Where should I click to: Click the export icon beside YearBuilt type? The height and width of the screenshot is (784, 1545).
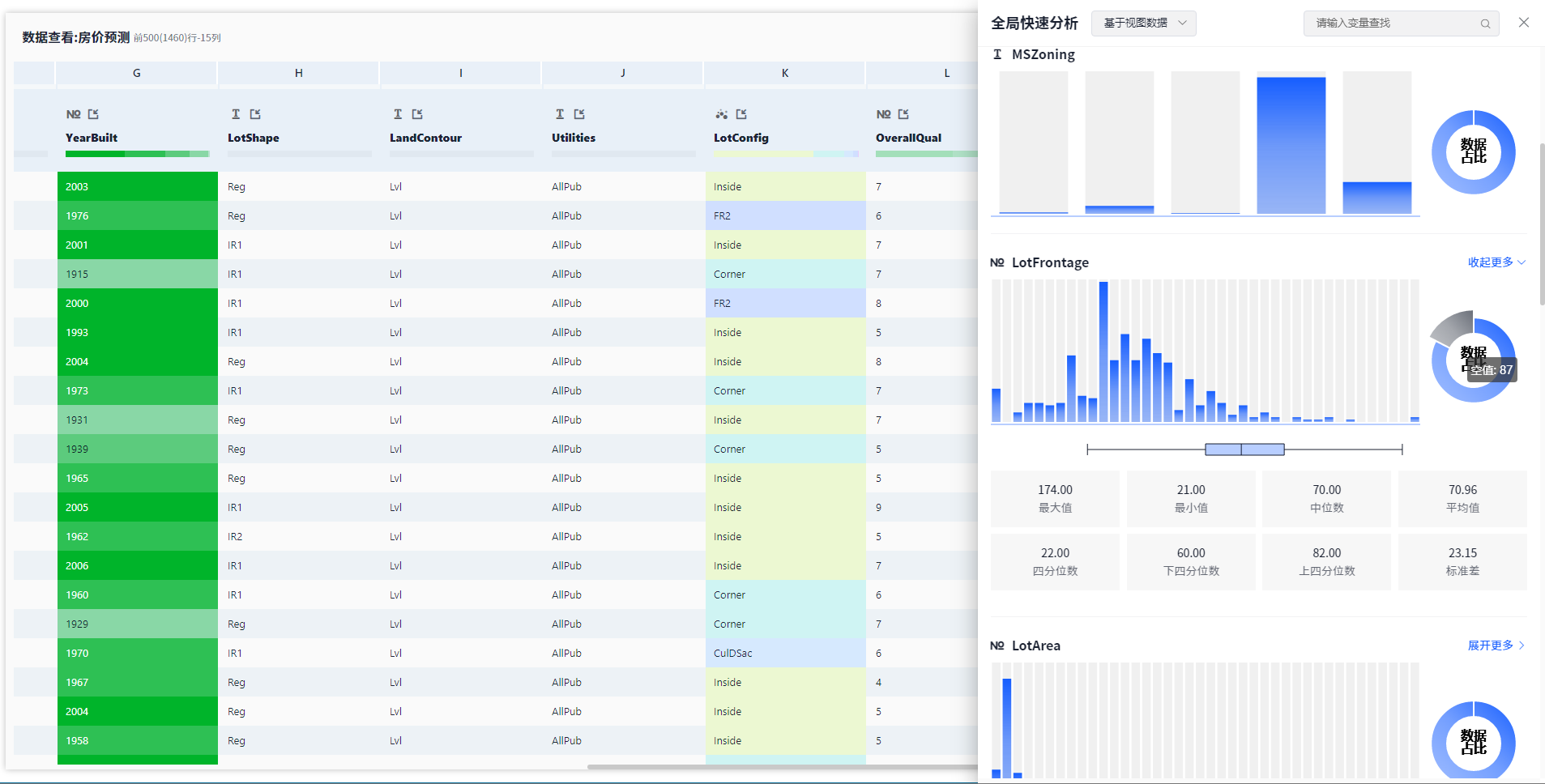point(93,114)
